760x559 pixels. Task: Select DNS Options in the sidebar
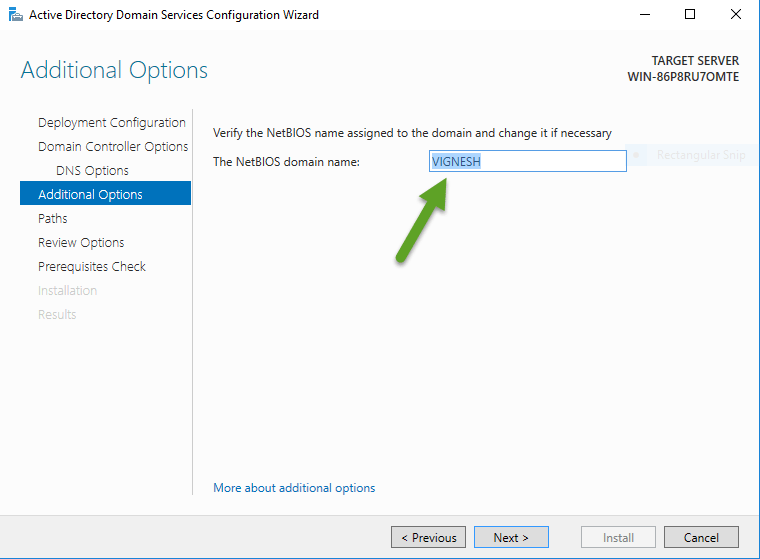pos(92,171)
